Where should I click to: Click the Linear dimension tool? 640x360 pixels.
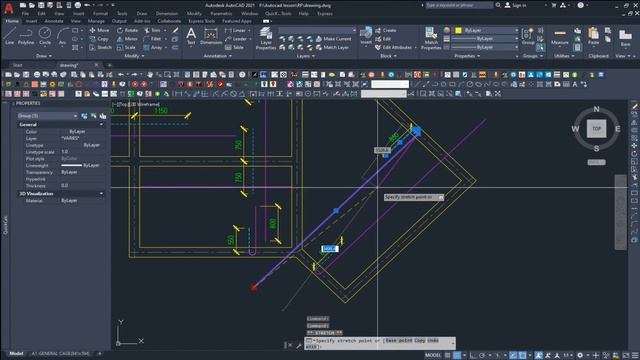[x=236, y=30]
